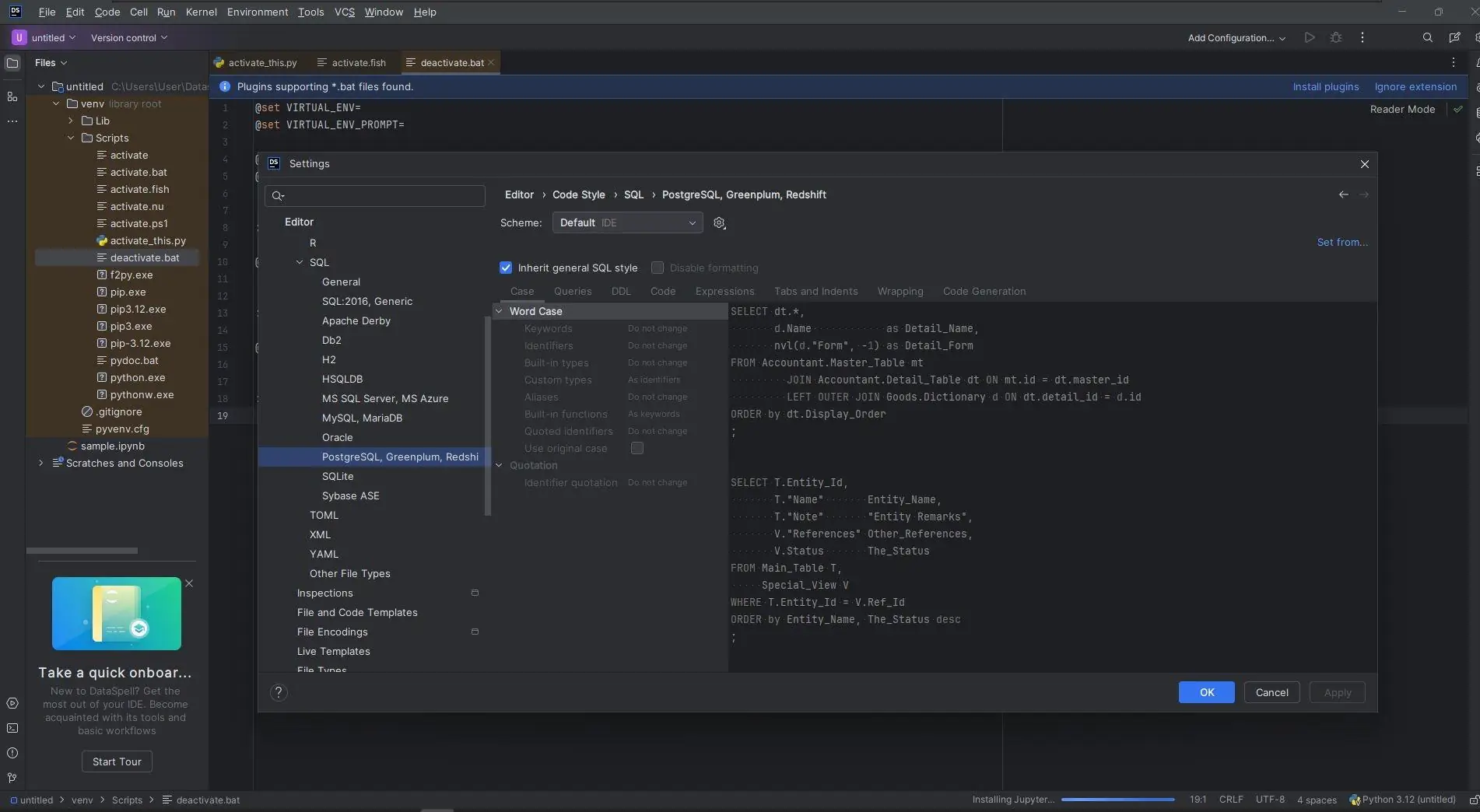Screen dimensions: 1480x812
Task: Click the Install plugins link
Action: (1326, 87)
